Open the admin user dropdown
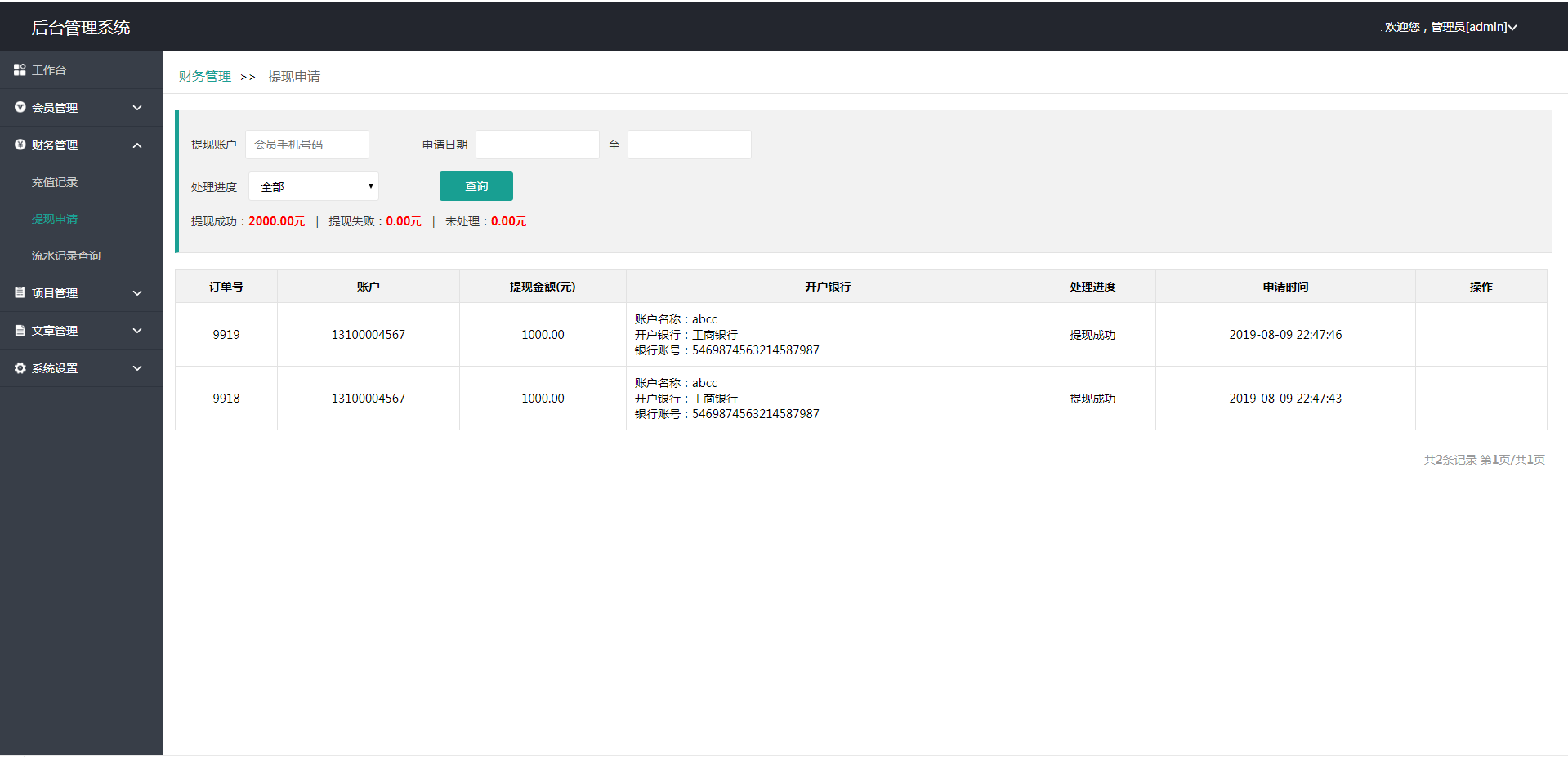This screenshot has width=1568, height=757. (1450, 27)
